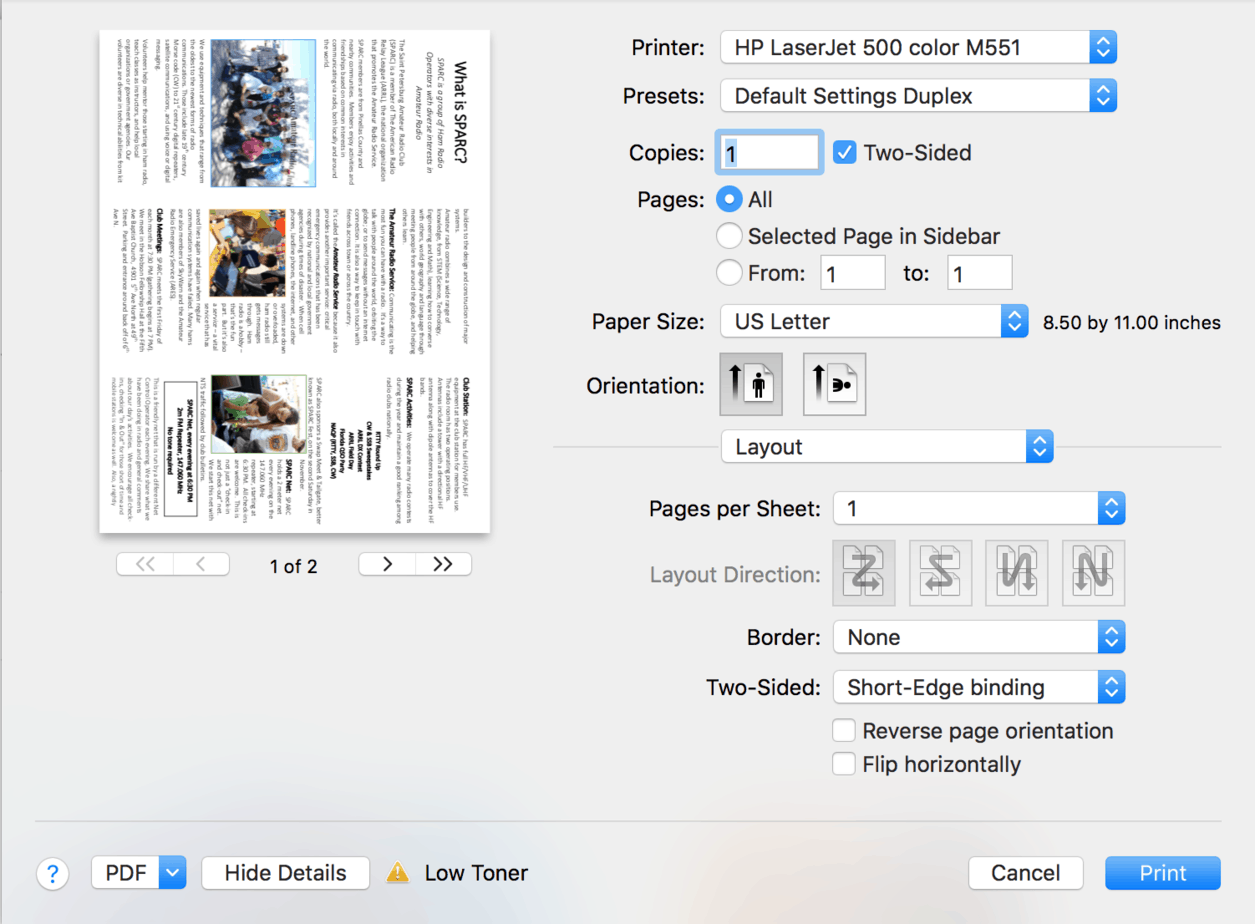Open the Presets dropdown
This screenshot has width=1255, height=924.
(x=917, y=96)
